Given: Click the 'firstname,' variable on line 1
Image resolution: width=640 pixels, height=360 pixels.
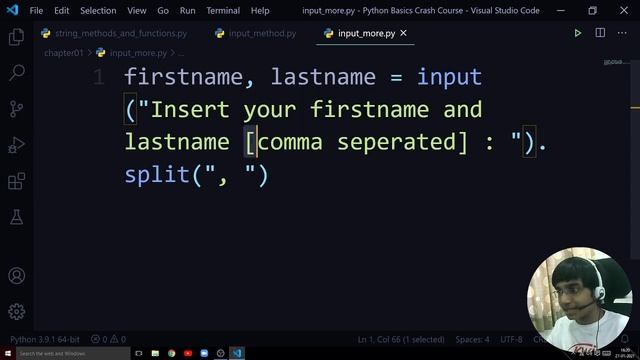Looking at the screenshot, I should (189, 77).
